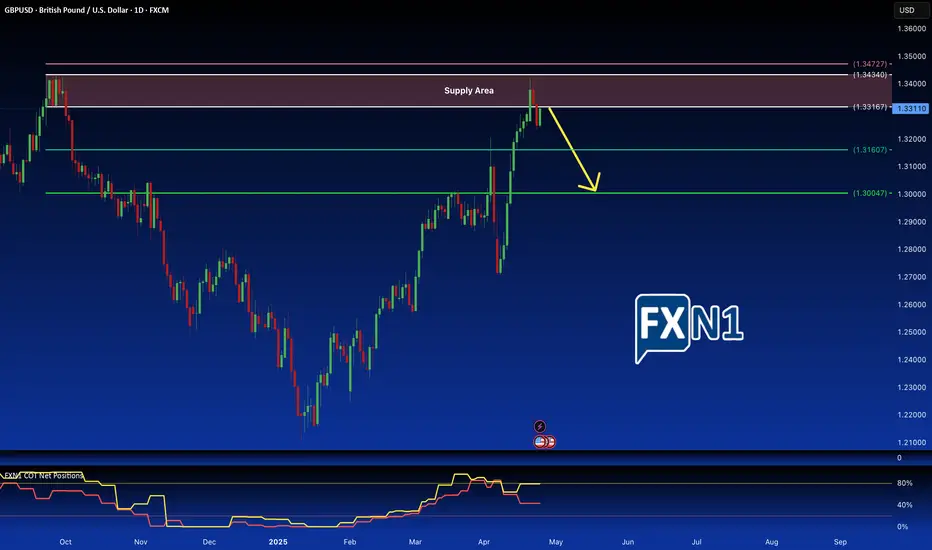Image resolution: width=932 pixels, height=550 pixels.
Task: Click the (1.34340) price line label
Action: [870, 74]
